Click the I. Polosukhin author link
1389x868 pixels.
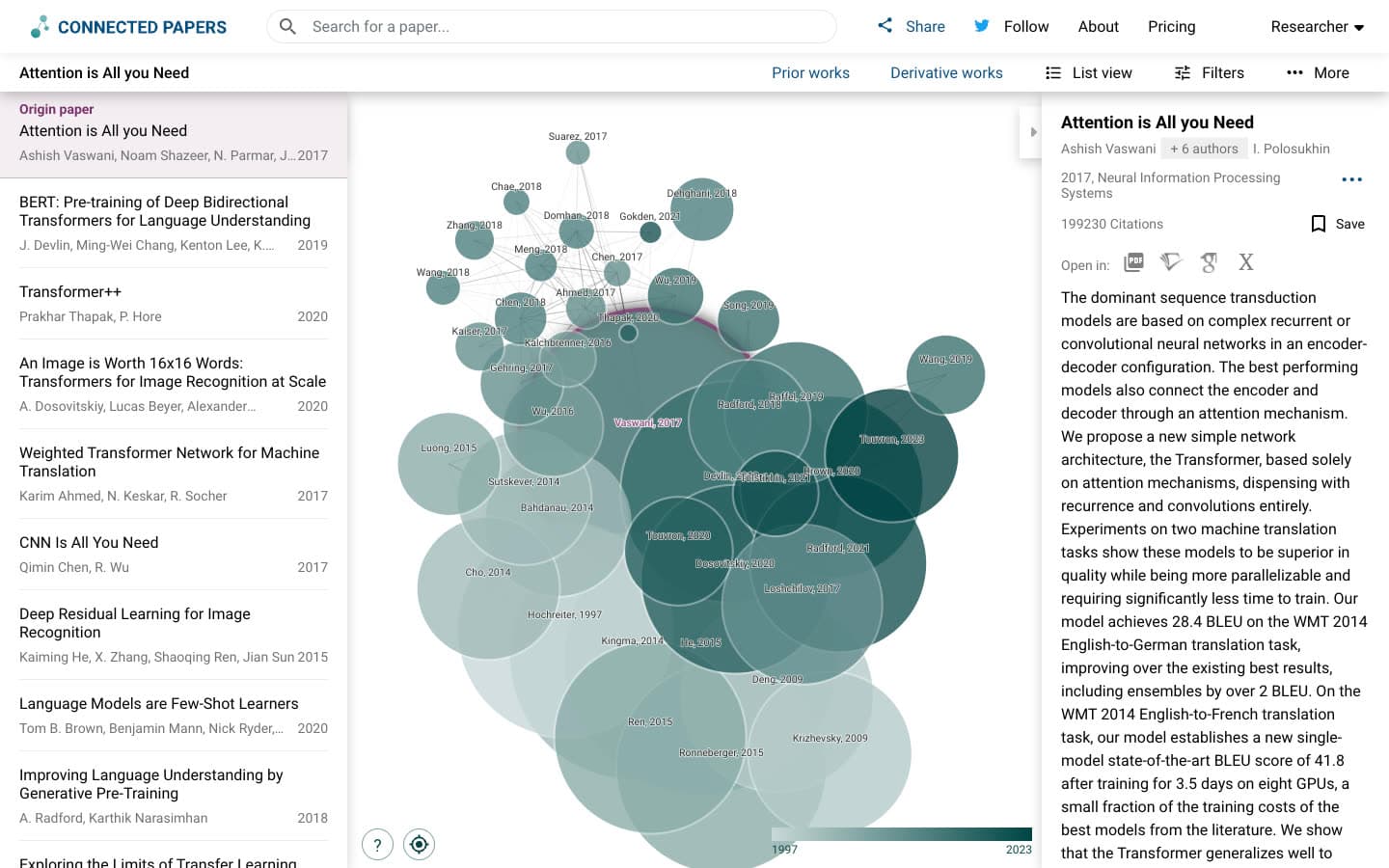pos(1292,149)
